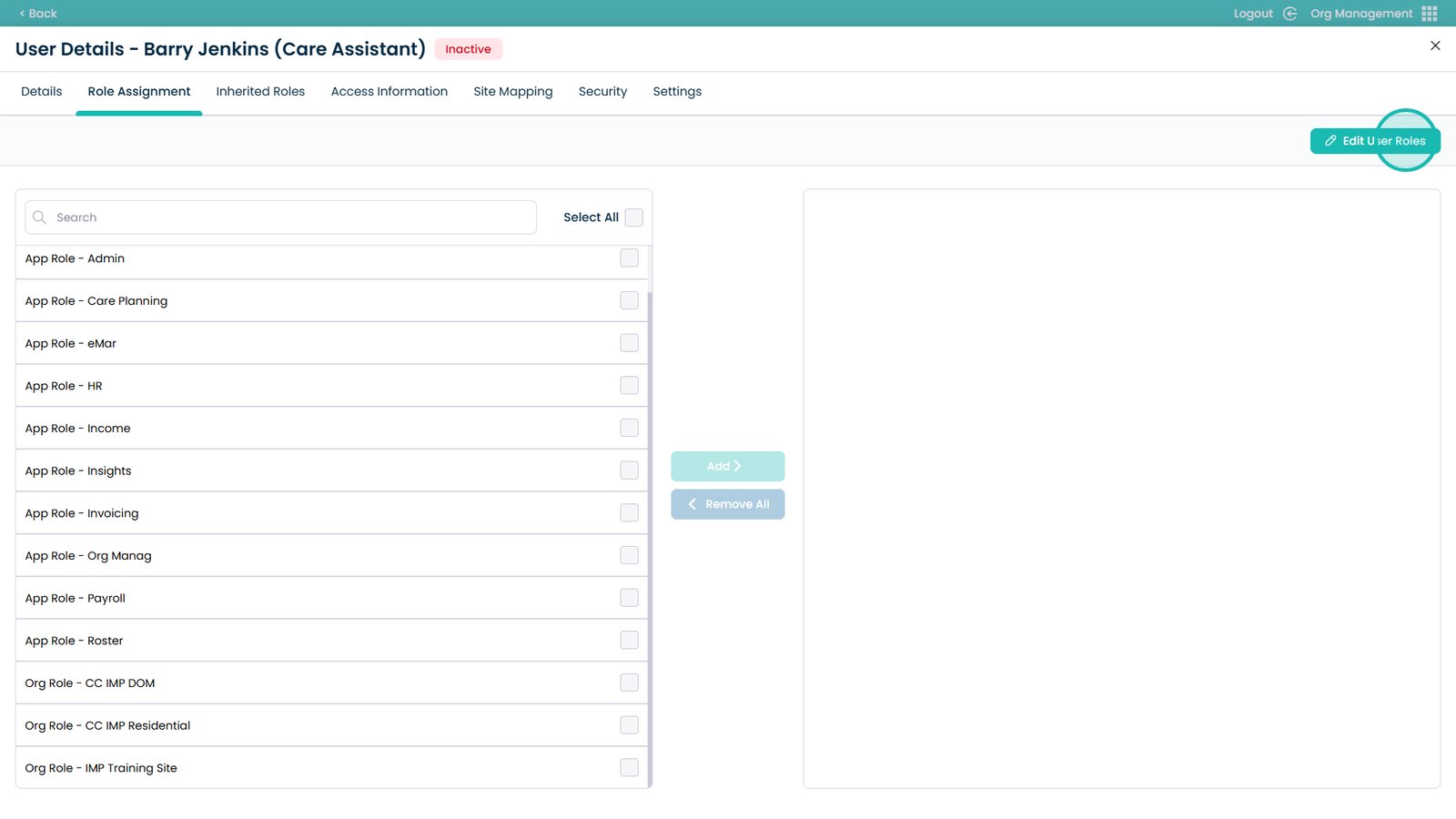Tick Org Role - CC IMP Residential checkbox
Viewport: 1456px width, 819px height.
(629, 725)
